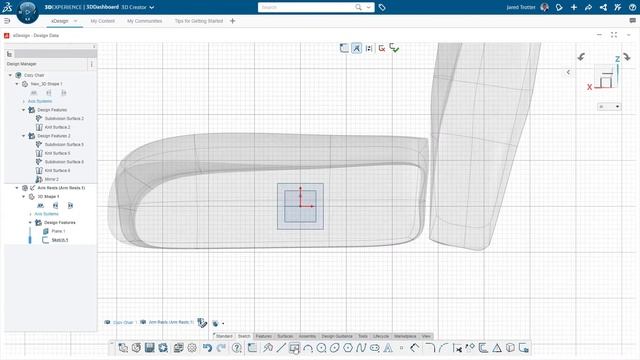Select the Line sketch tool
Viewport: 640px width, 360px height.
[281, 348]
